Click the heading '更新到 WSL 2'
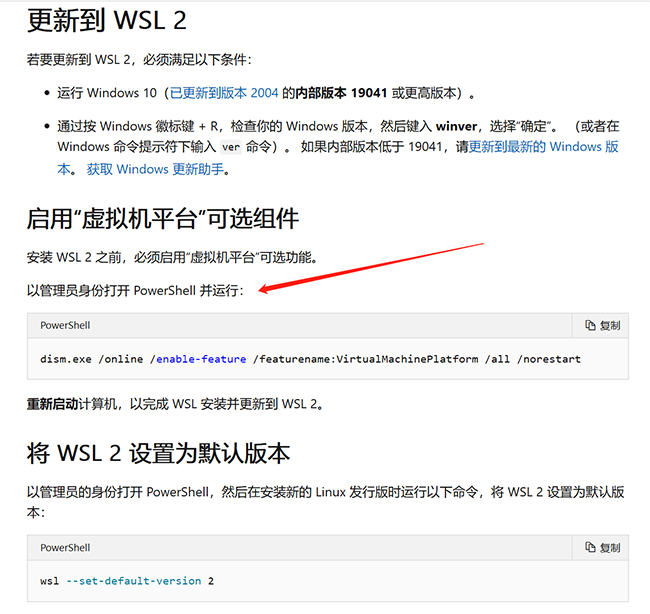The height and width of the screenshot is (614, 650). (x=107, y=20)
